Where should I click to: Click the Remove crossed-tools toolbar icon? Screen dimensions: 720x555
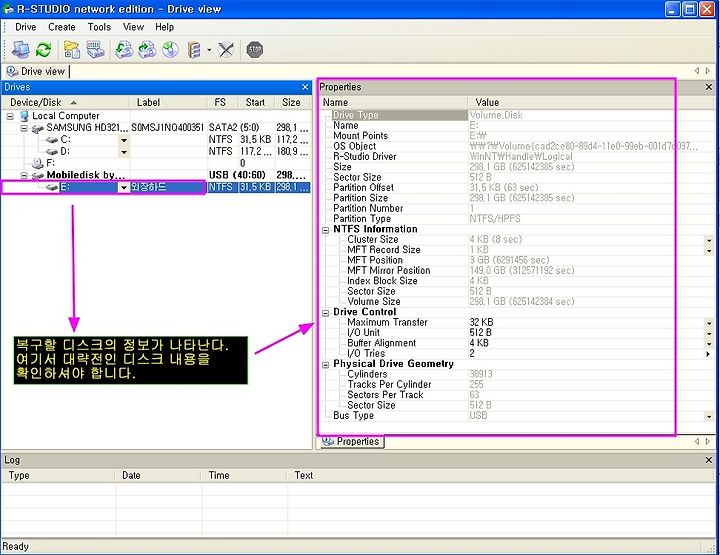[x=225, y=50]
